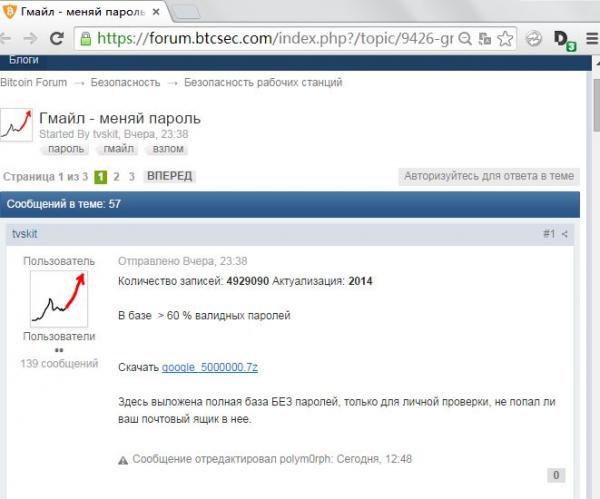Click the post reputation 0 counter

pos(556,475)
